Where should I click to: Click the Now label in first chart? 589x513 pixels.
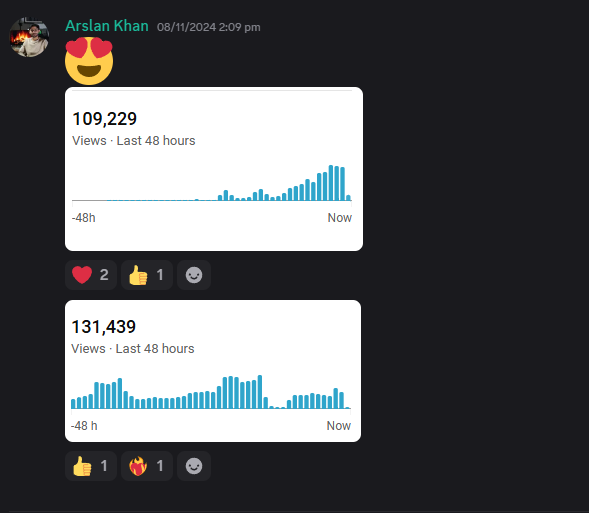pos(340,218)
